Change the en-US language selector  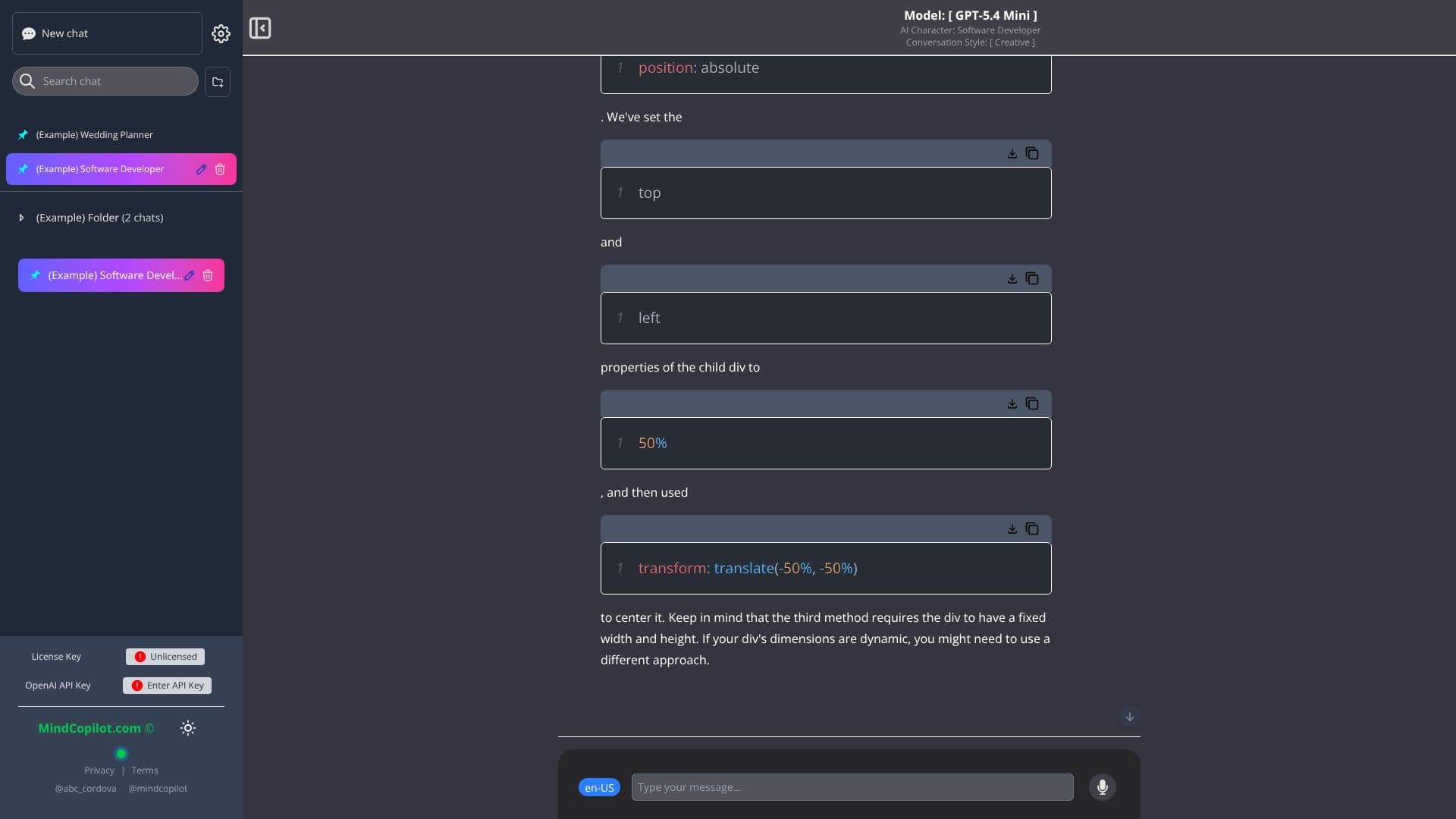(x=599, y=788)
